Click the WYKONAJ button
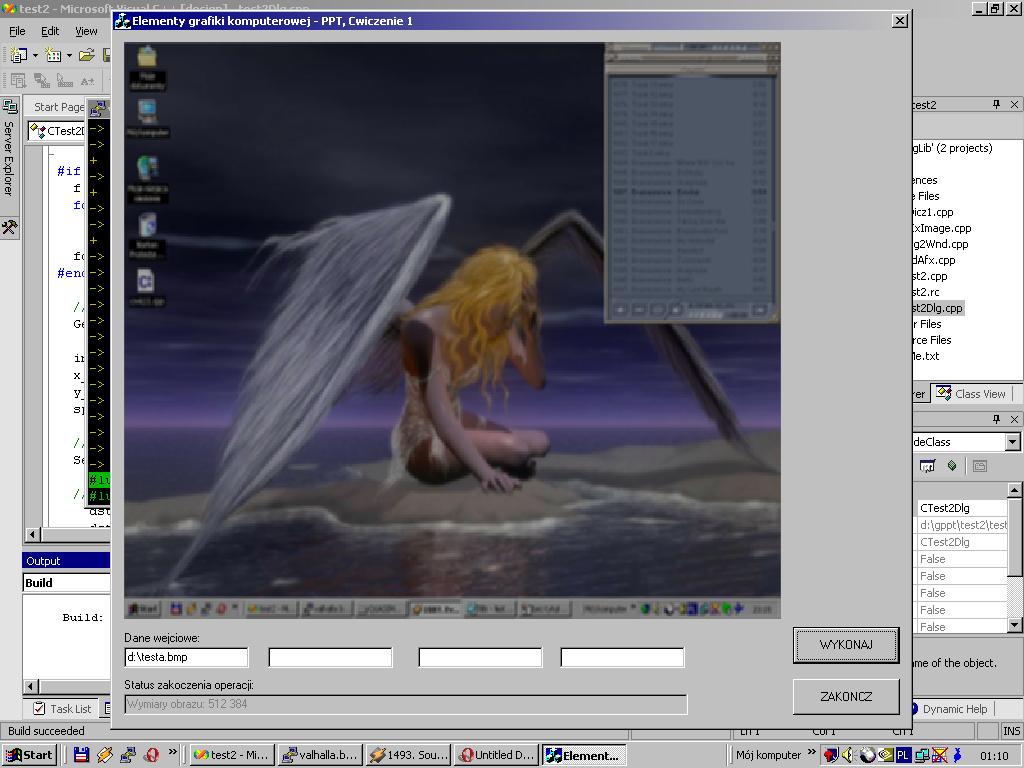The image size is (1024, 768). 845,645
